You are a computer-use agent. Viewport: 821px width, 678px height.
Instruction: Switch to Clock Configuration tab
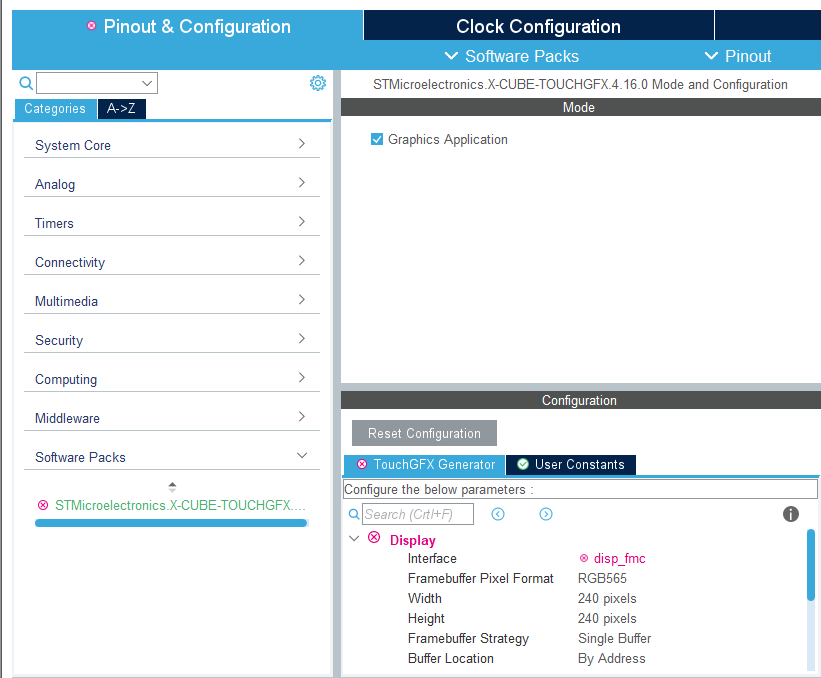point(538,26)
